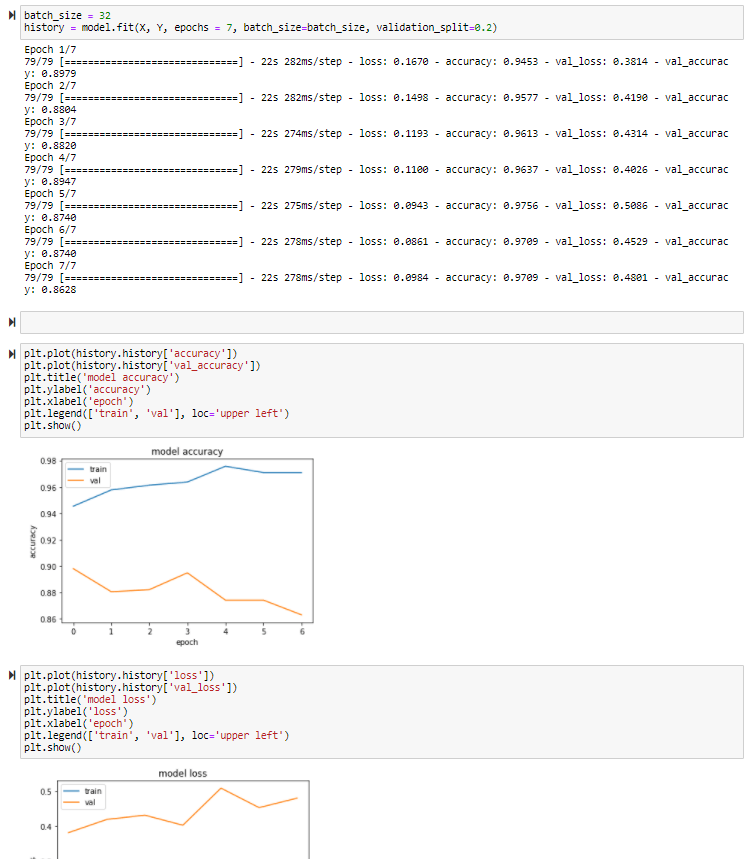Click the run arrow next to the accuracy plot code
This screenshot has width=744, height=859.
[13, 352]
